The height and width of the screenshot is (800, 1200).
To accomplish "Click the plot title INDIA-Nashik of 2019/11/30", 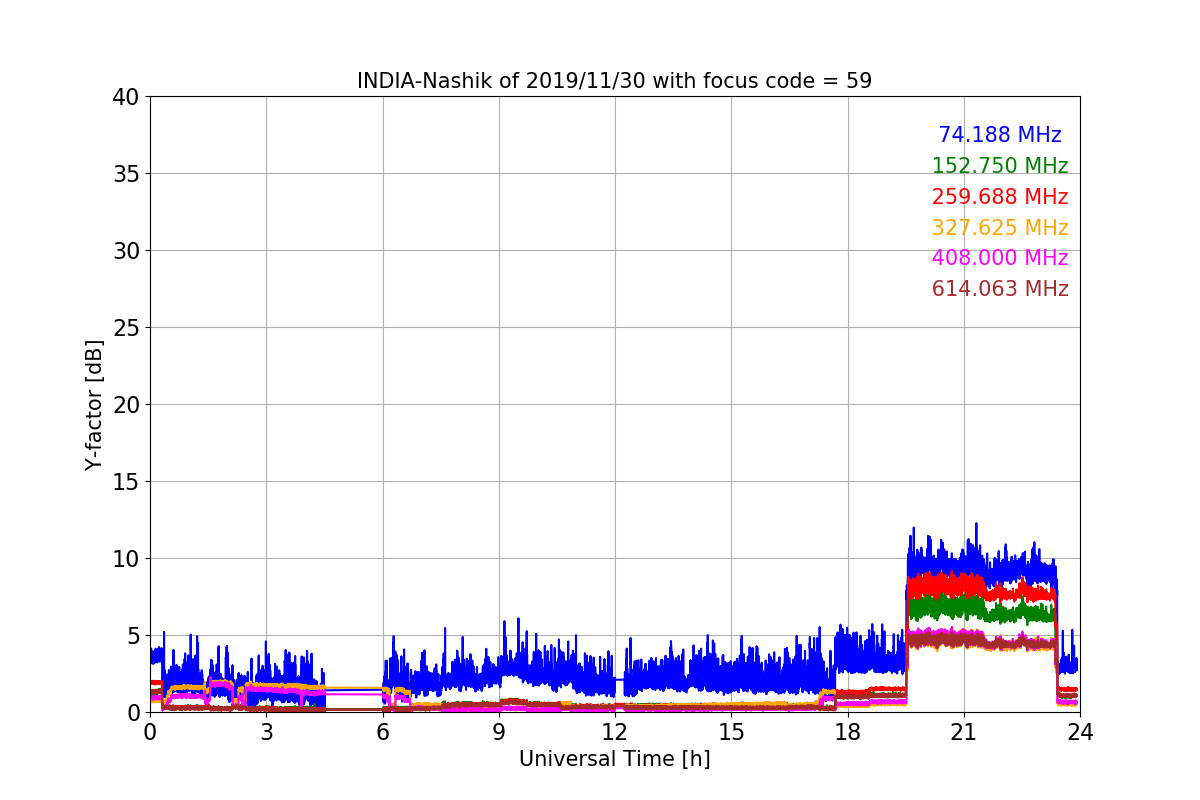I will tap(614, 81).
